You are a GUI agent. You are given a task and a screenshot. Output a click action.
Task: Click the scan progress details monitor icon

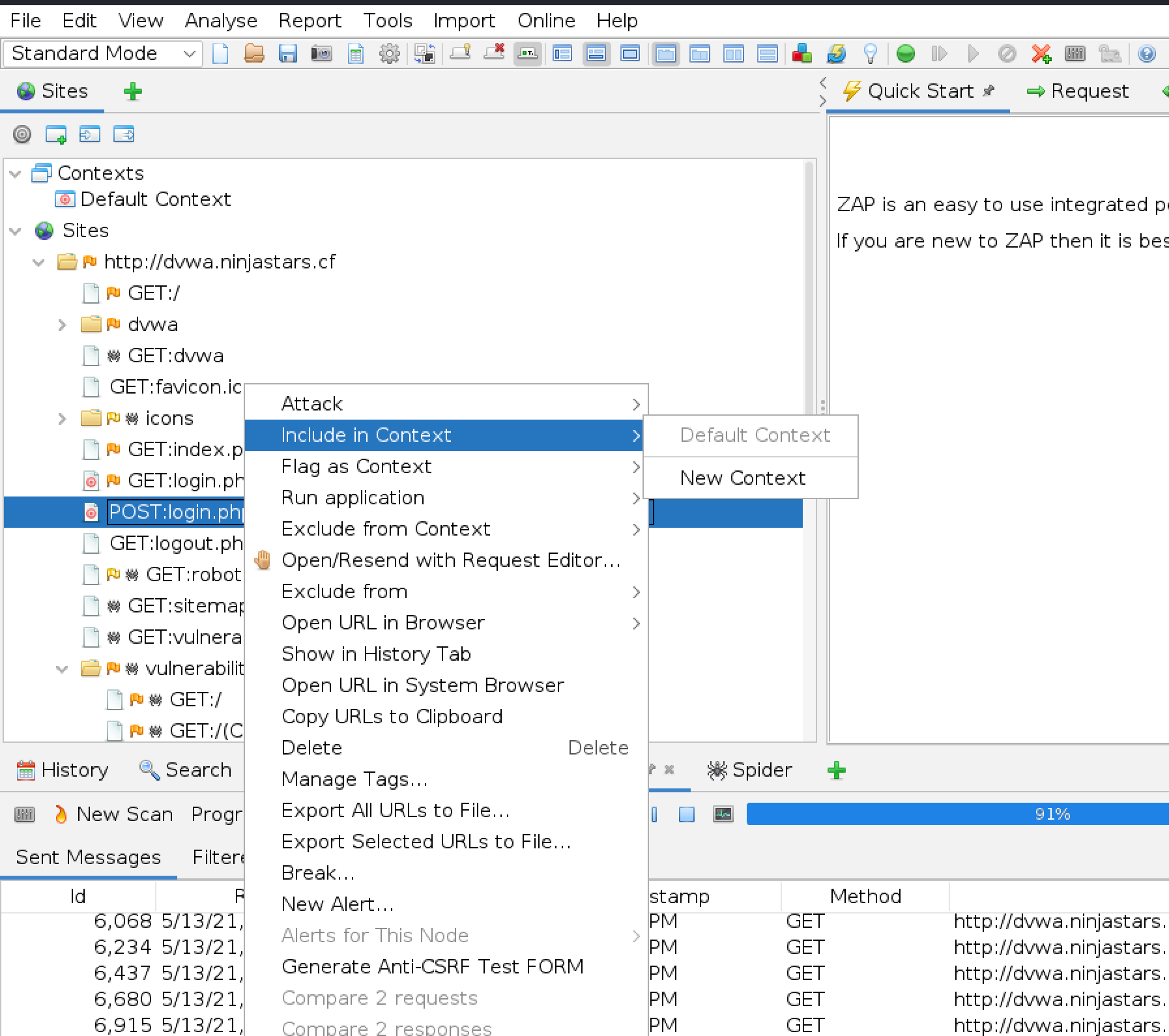[723, 814]
